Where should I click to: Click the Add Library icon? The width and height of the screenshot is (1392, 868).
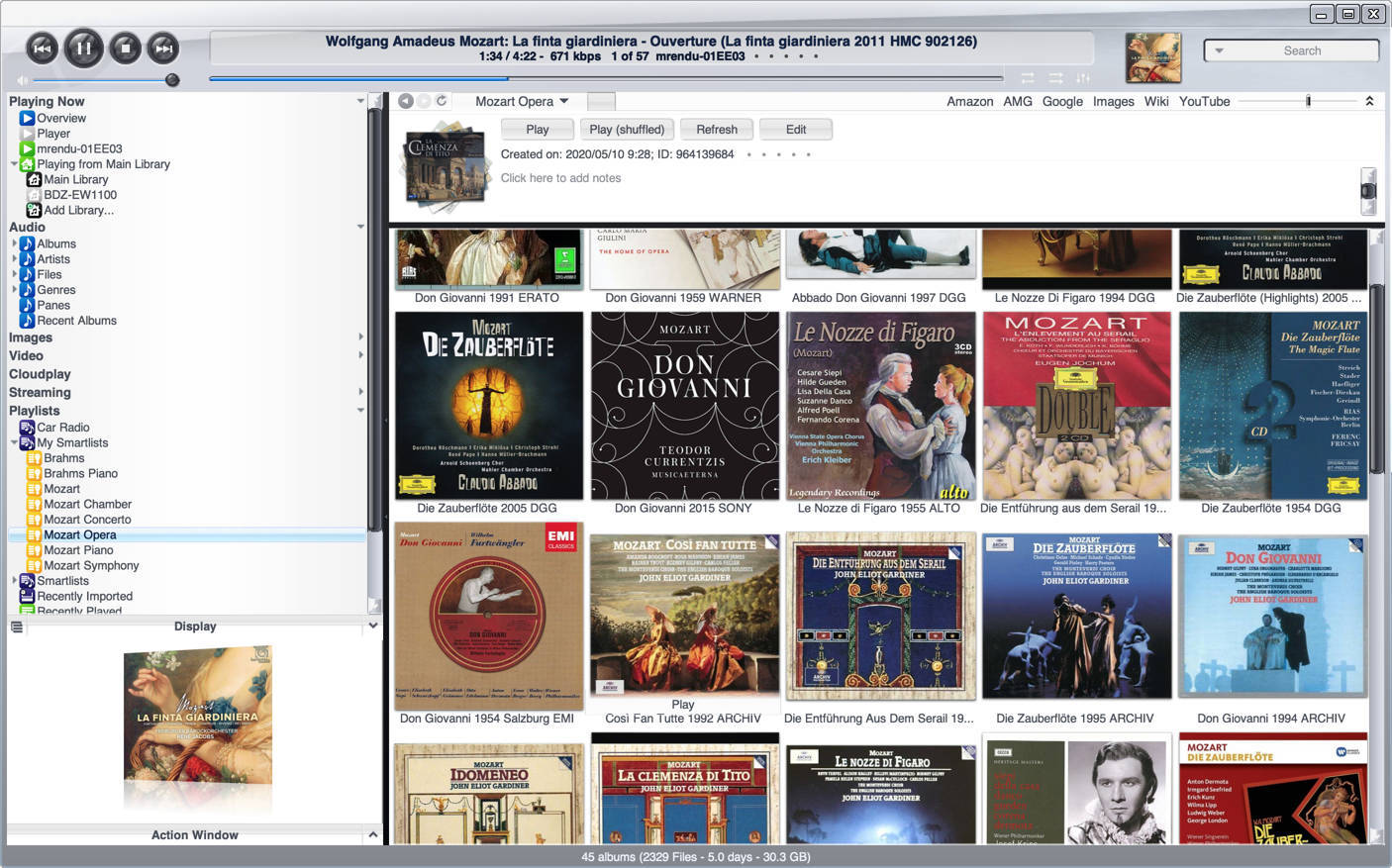point(34,210)
